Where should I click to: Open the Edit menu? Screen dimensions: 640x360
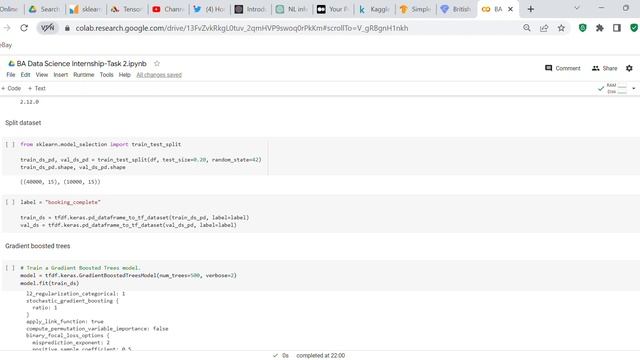25,75
